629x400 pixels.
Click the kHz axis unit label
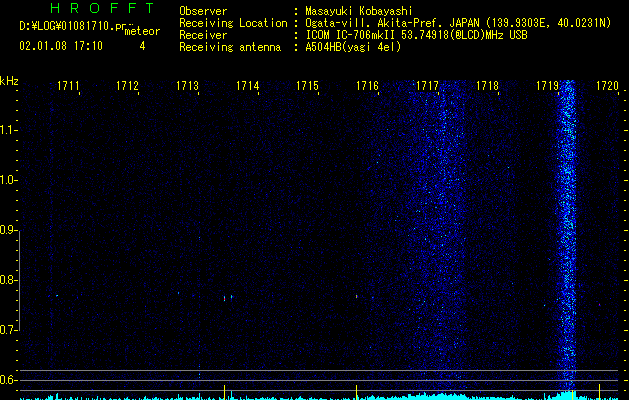click(9, 81)
